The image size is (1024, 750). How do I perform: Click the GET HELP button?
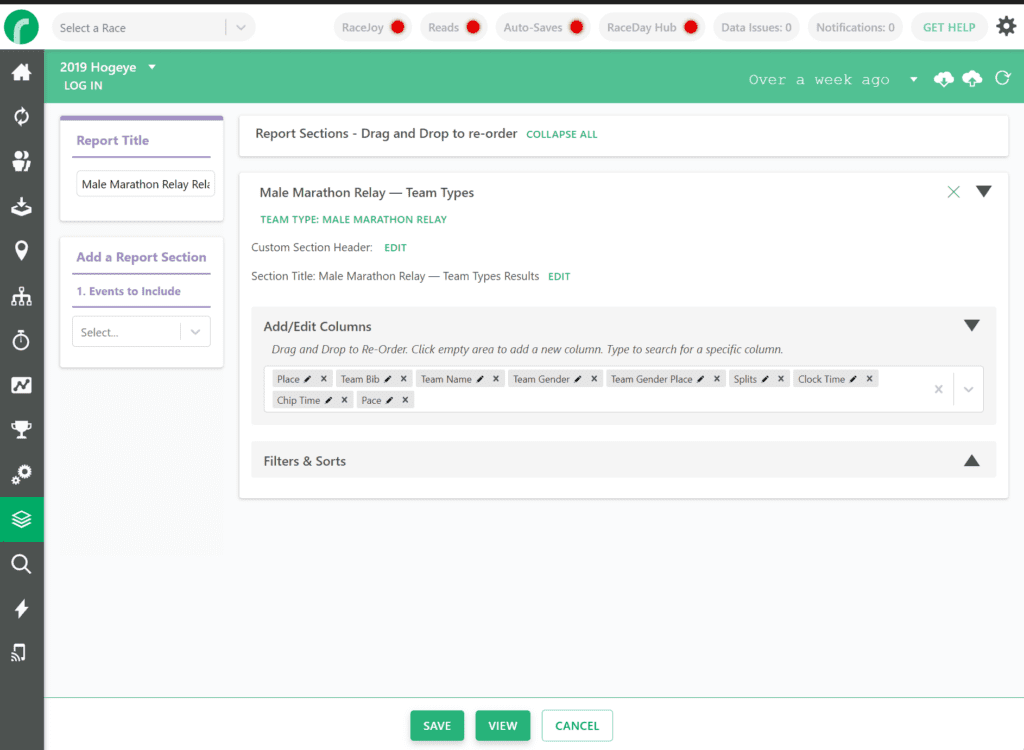tap(949, 27)
